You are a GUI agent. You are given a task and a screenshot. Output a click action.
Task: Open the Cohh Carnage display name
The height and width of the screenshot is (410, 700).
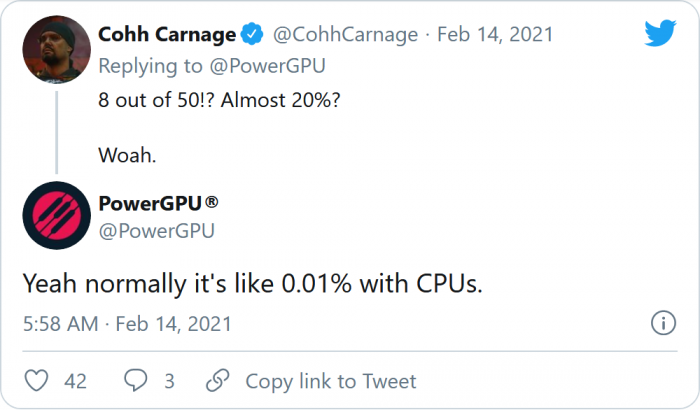pyautogui.click(x=167, y=36)
